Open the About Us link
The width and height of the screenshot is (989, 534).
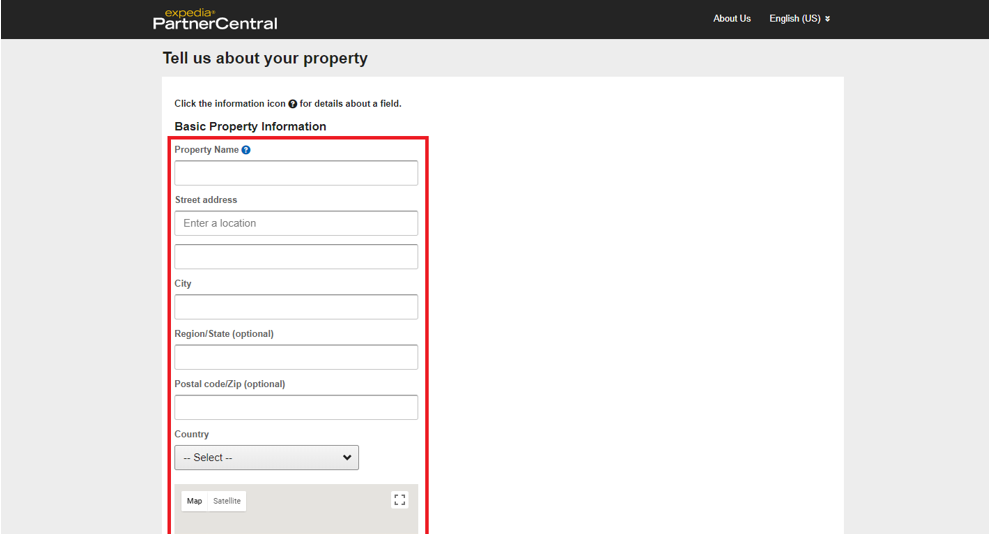point(732,19)
